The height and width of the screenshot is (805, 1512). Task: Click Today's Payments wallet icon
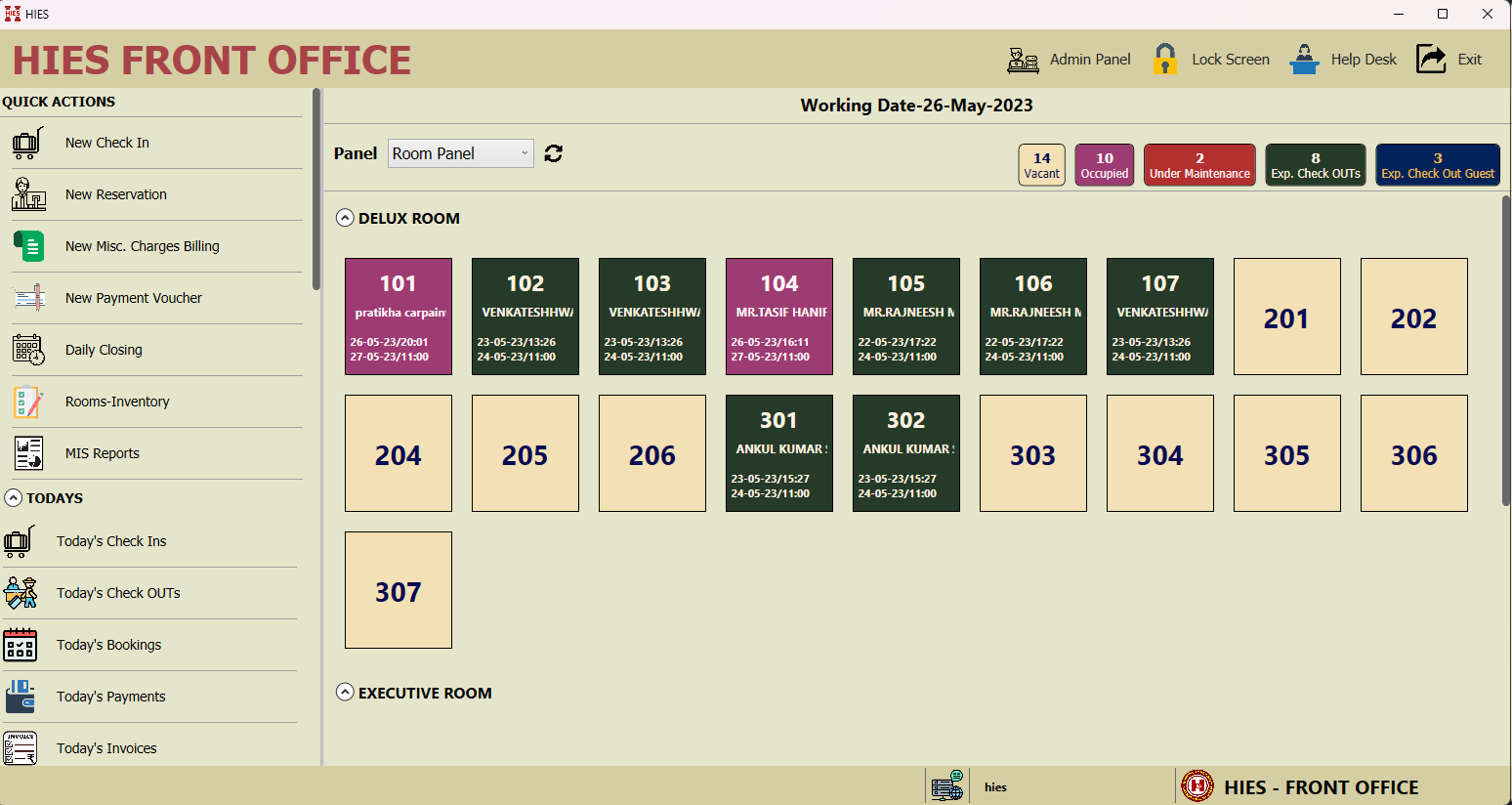[21, 697]
